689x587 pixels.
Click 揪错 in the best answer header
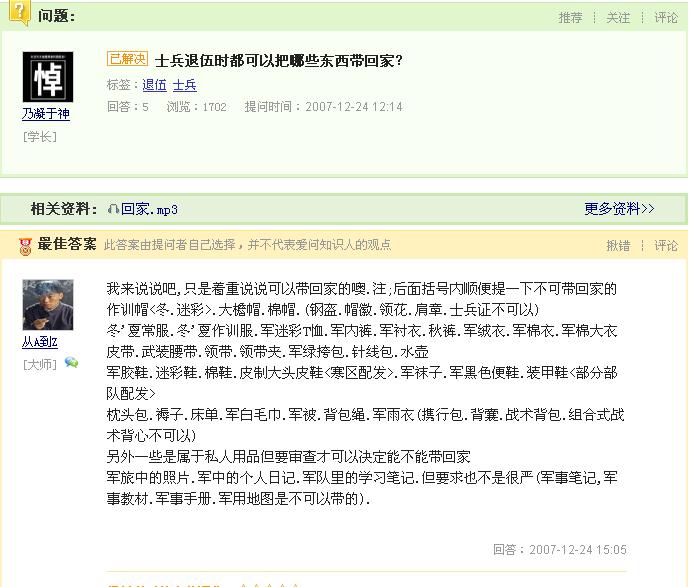point(618,246)
